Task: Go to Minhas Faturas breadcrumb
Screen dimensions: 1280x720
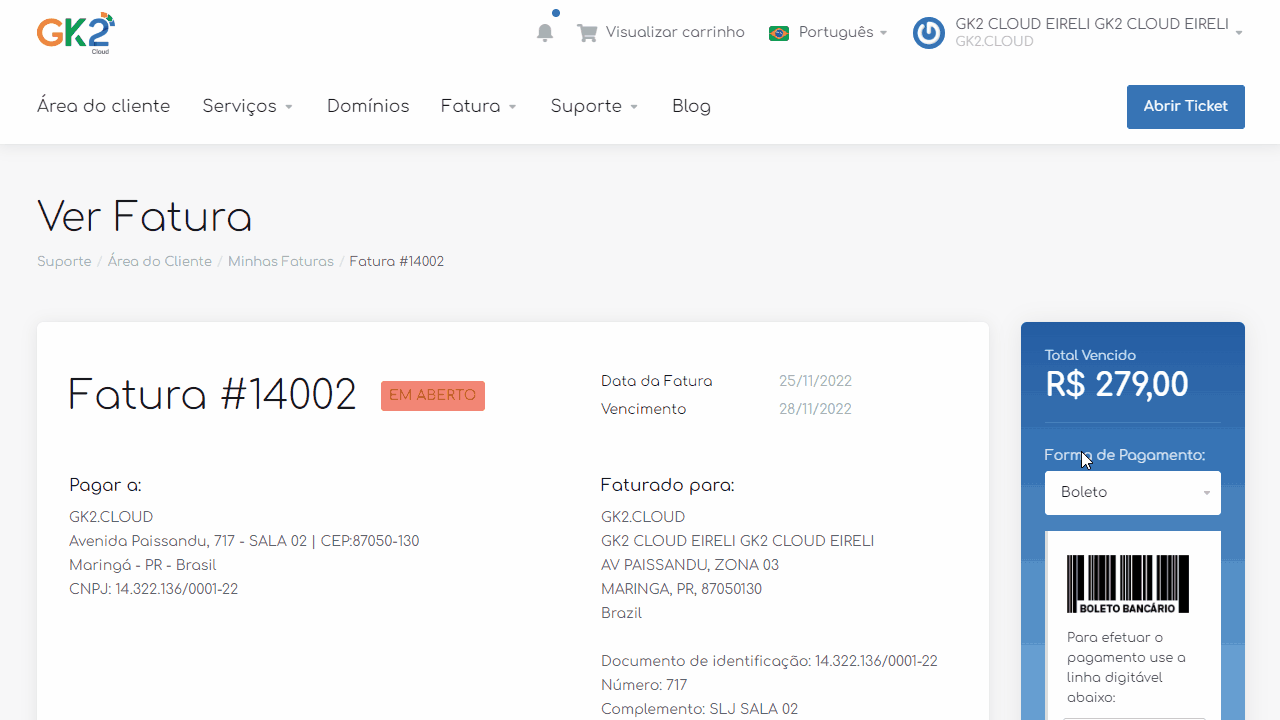Action: click(281, 262)
